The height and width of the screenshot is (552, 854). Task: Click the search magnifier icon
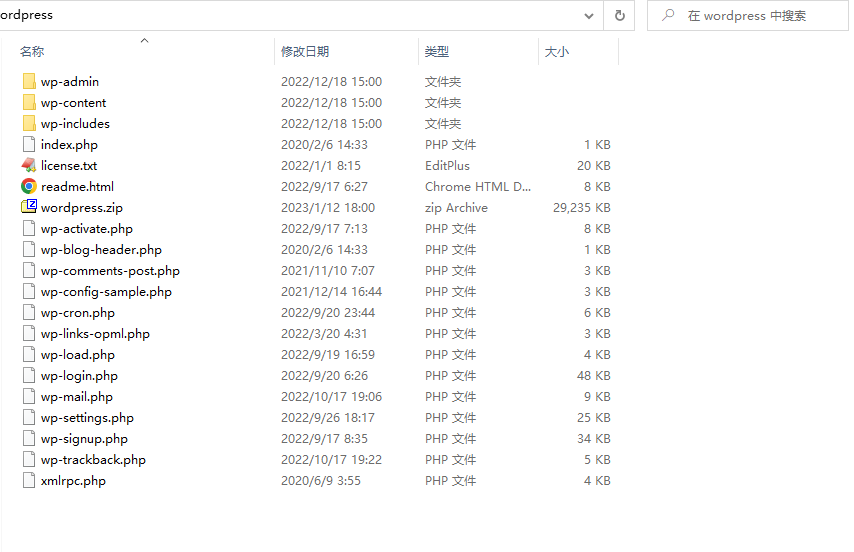point(668,15)
